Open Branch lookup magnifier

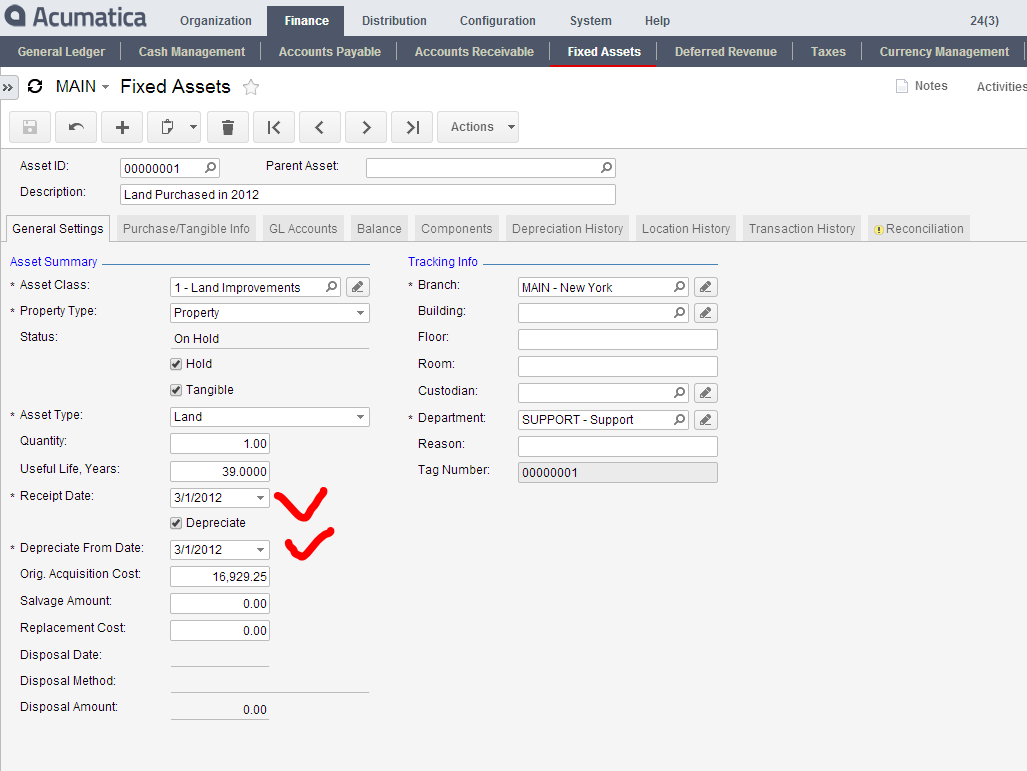[x=679, y=287]
